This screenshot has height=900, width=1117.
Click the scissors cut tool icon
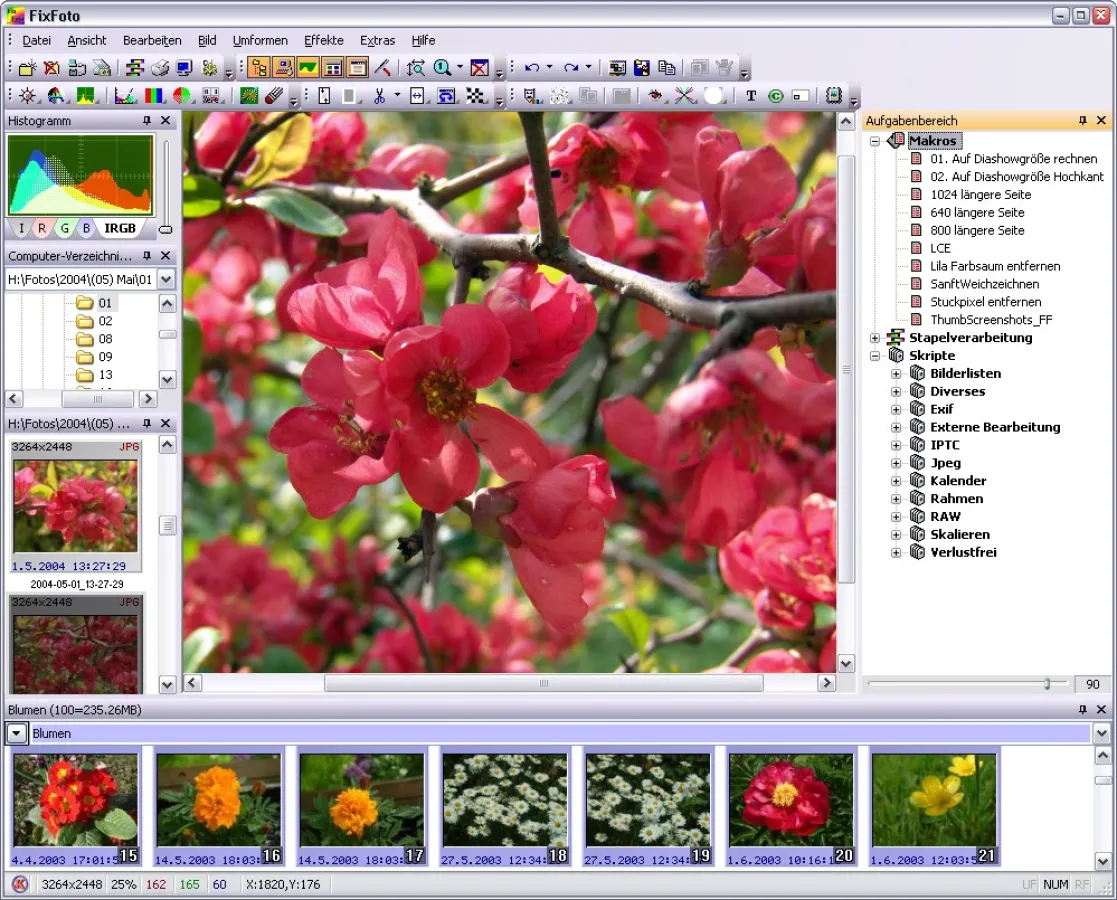coord(379,95)
